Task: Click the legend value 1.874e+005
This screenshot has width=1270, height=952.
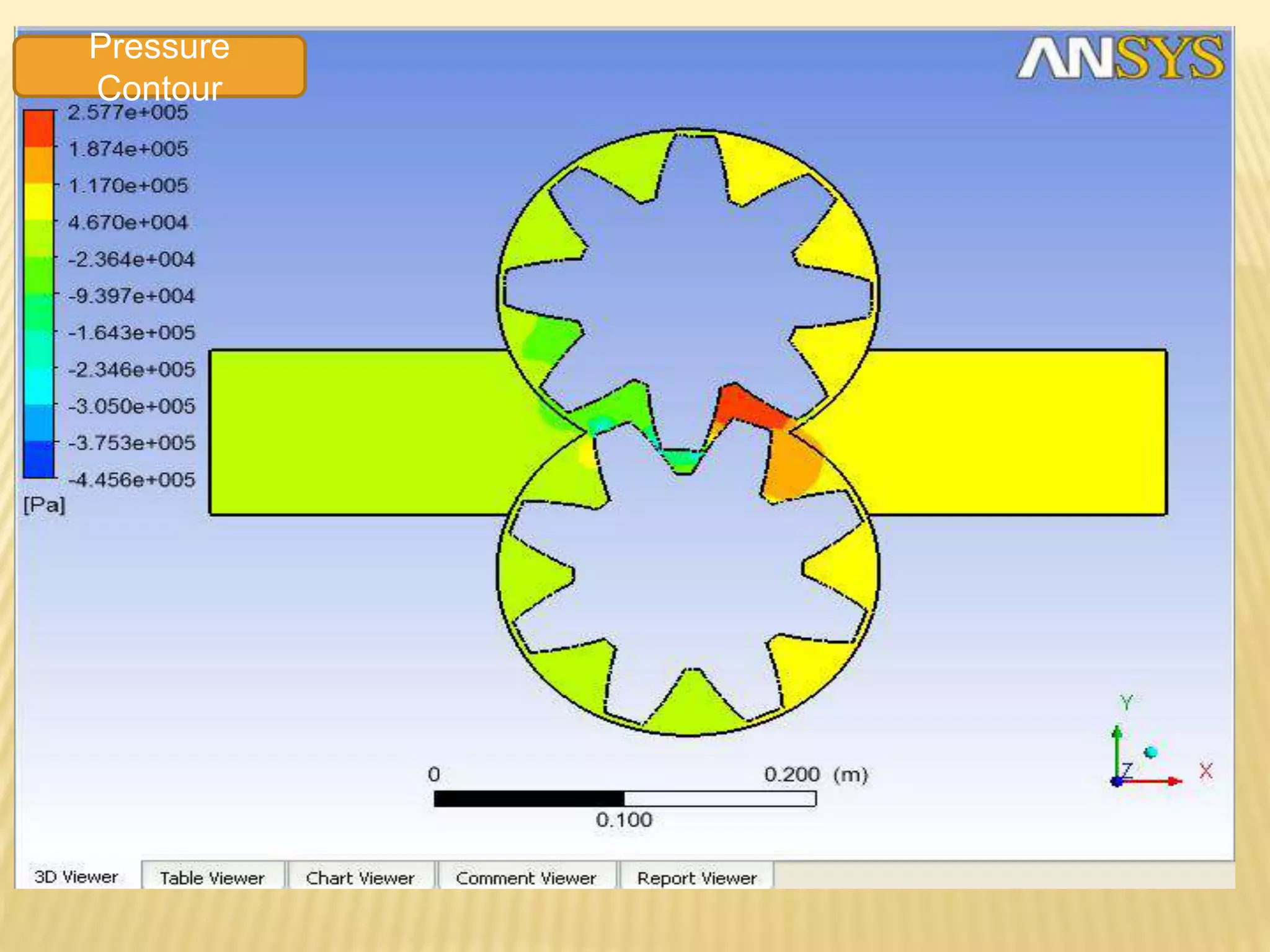Action: tap(128, 149)
